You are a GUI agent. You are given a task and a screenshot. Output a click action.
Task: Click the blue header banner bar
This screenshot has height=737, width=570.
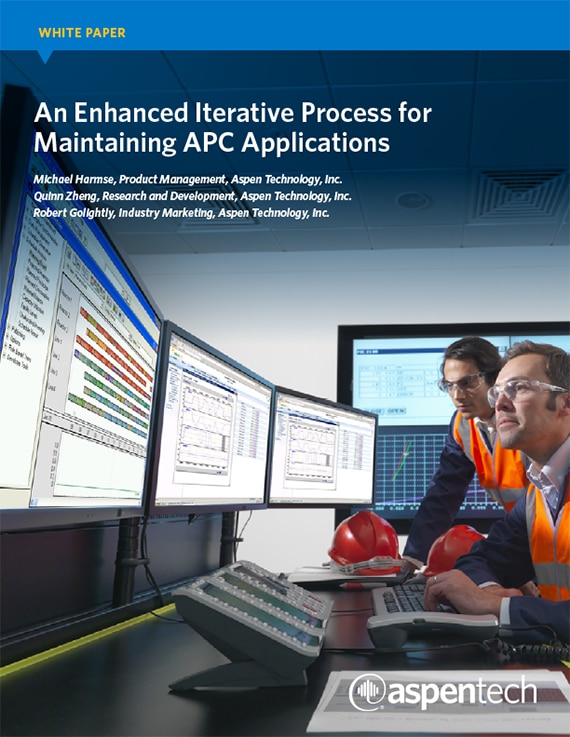point(285,25)
